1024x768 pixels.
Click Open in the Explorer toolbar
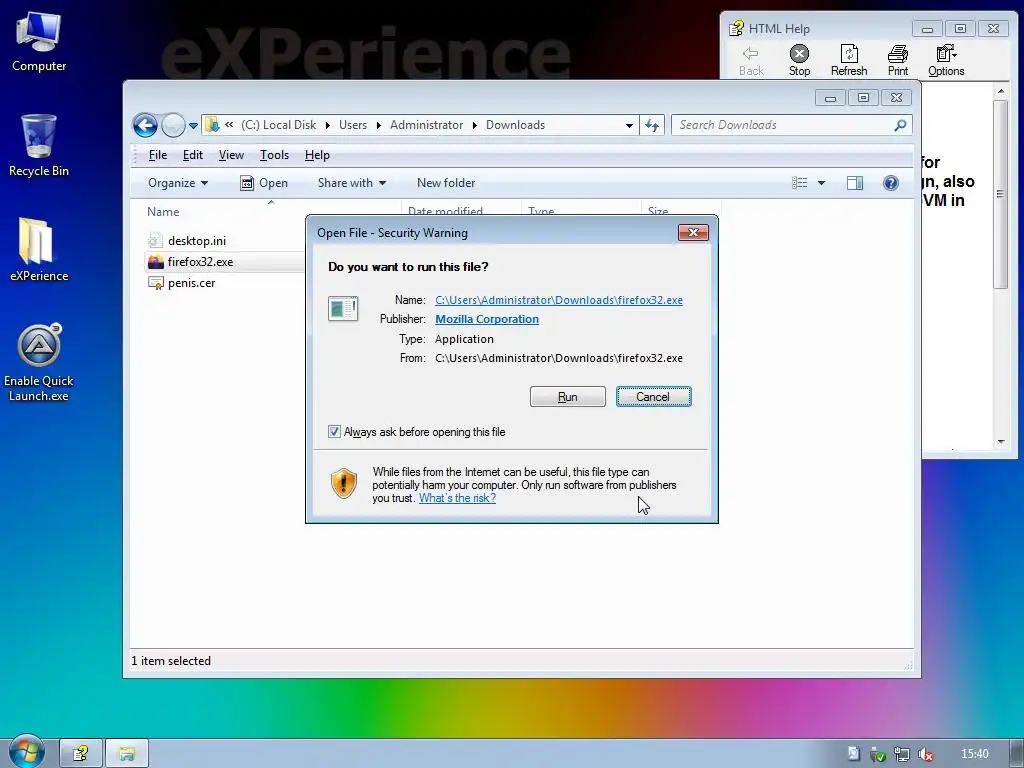click(264, 183)
